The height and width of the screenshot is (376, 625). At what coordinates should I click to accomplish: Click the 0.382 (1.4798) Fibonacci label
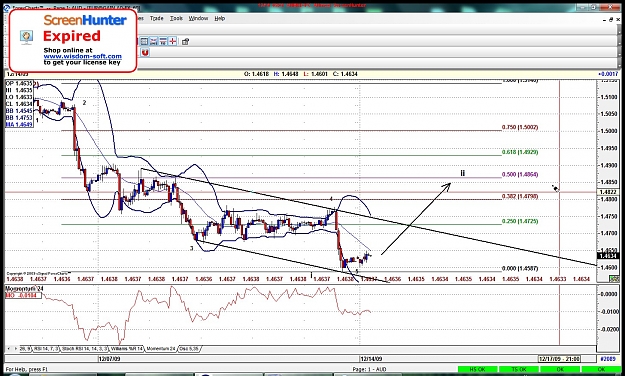pyautogui.click(x=520, y=197)
